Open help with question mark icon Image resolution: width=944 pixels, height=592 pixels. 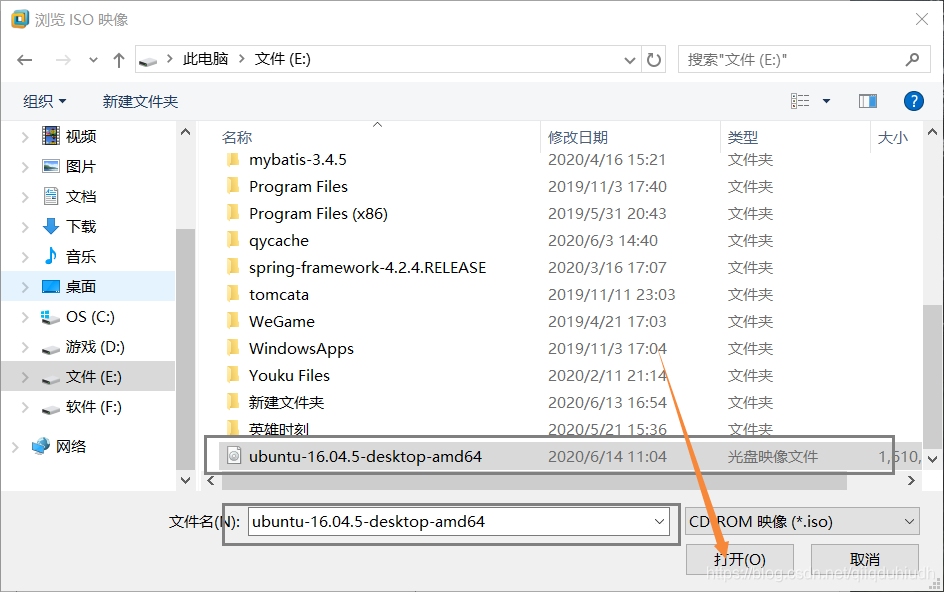913,101
